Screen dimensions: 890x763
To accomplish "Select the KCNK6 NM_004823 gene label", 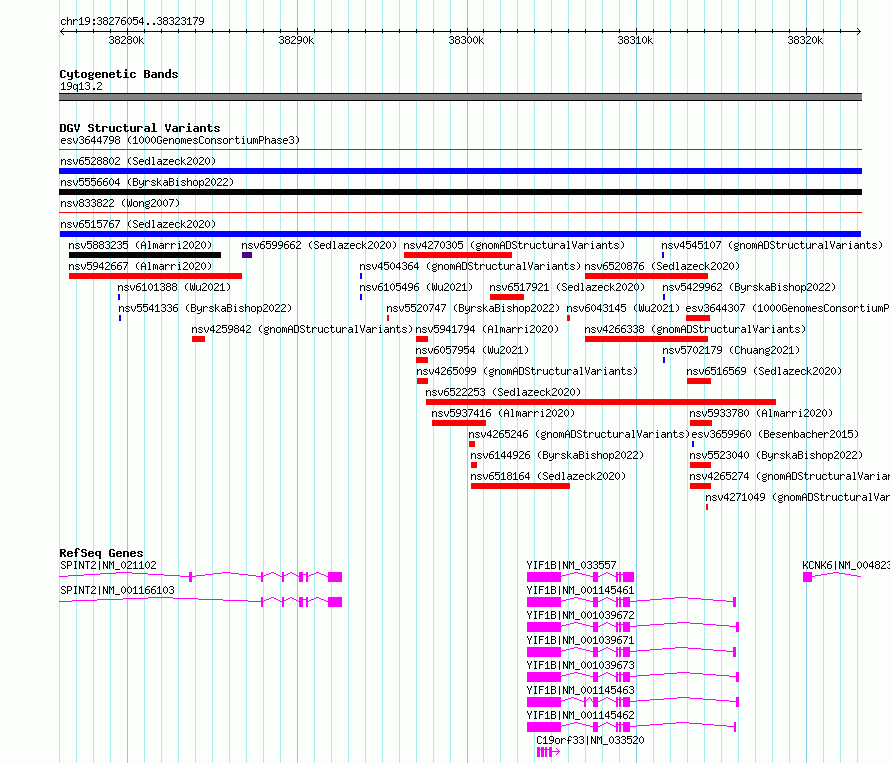I will click(x=846, y=565).
